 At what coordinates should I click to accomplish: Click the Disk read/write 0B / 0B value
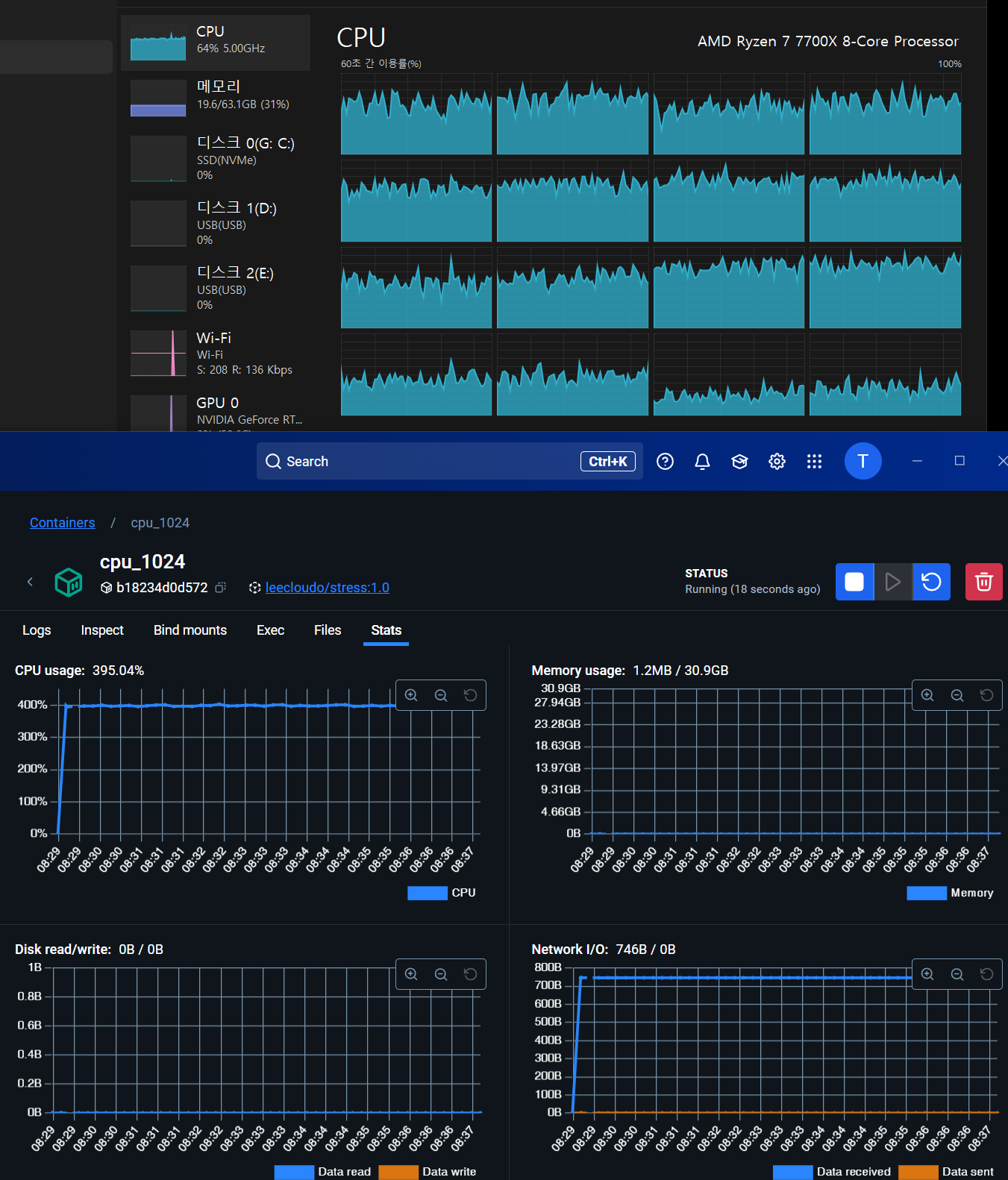141,950
